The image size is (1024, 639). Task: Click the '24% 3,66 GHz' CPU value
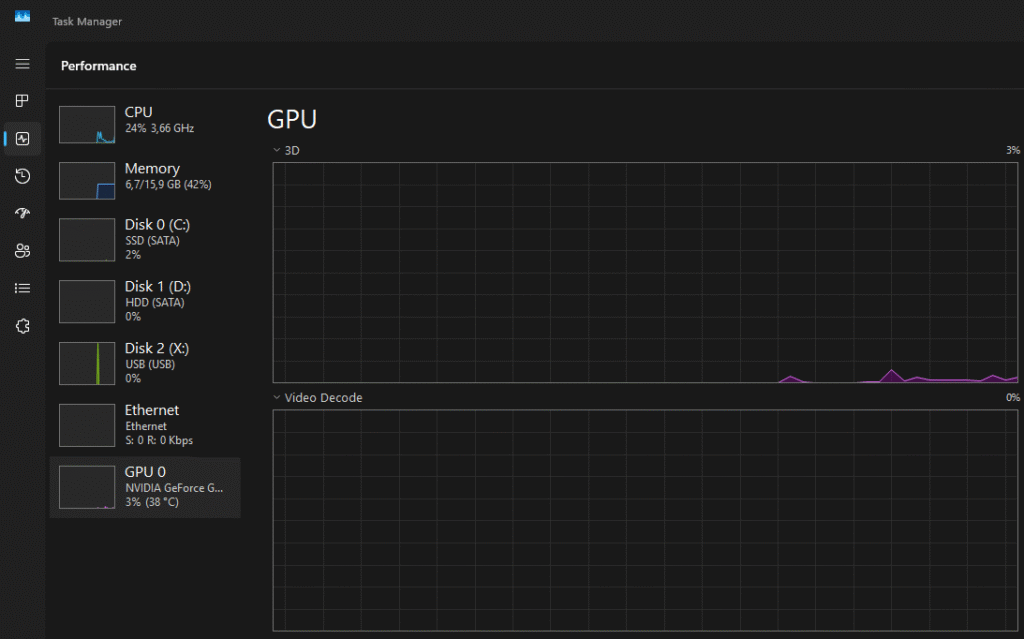tap(159, 129)
